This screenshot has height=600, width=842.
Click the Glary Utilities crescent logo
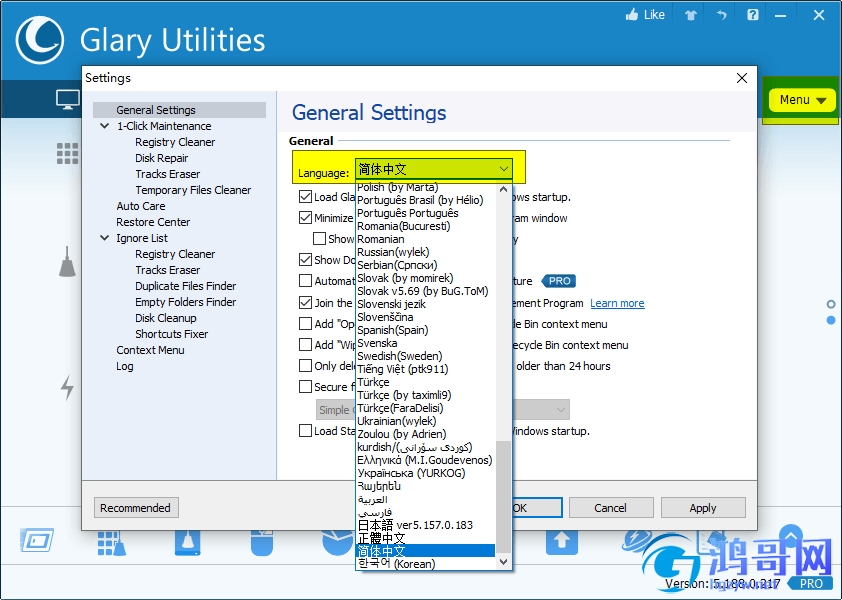pyautogui.click(x=40, y=40)
